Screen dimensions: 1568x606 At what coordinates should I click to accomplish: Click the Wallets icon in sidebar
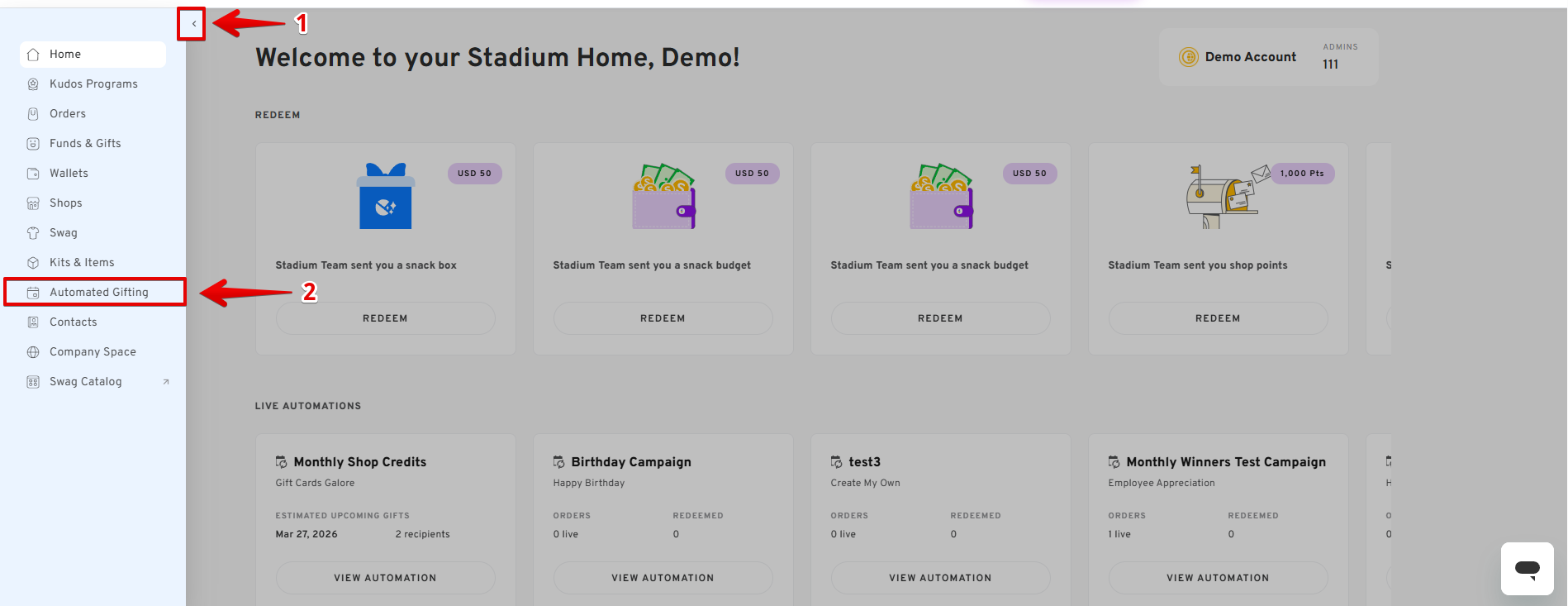[x=33, y=174]
